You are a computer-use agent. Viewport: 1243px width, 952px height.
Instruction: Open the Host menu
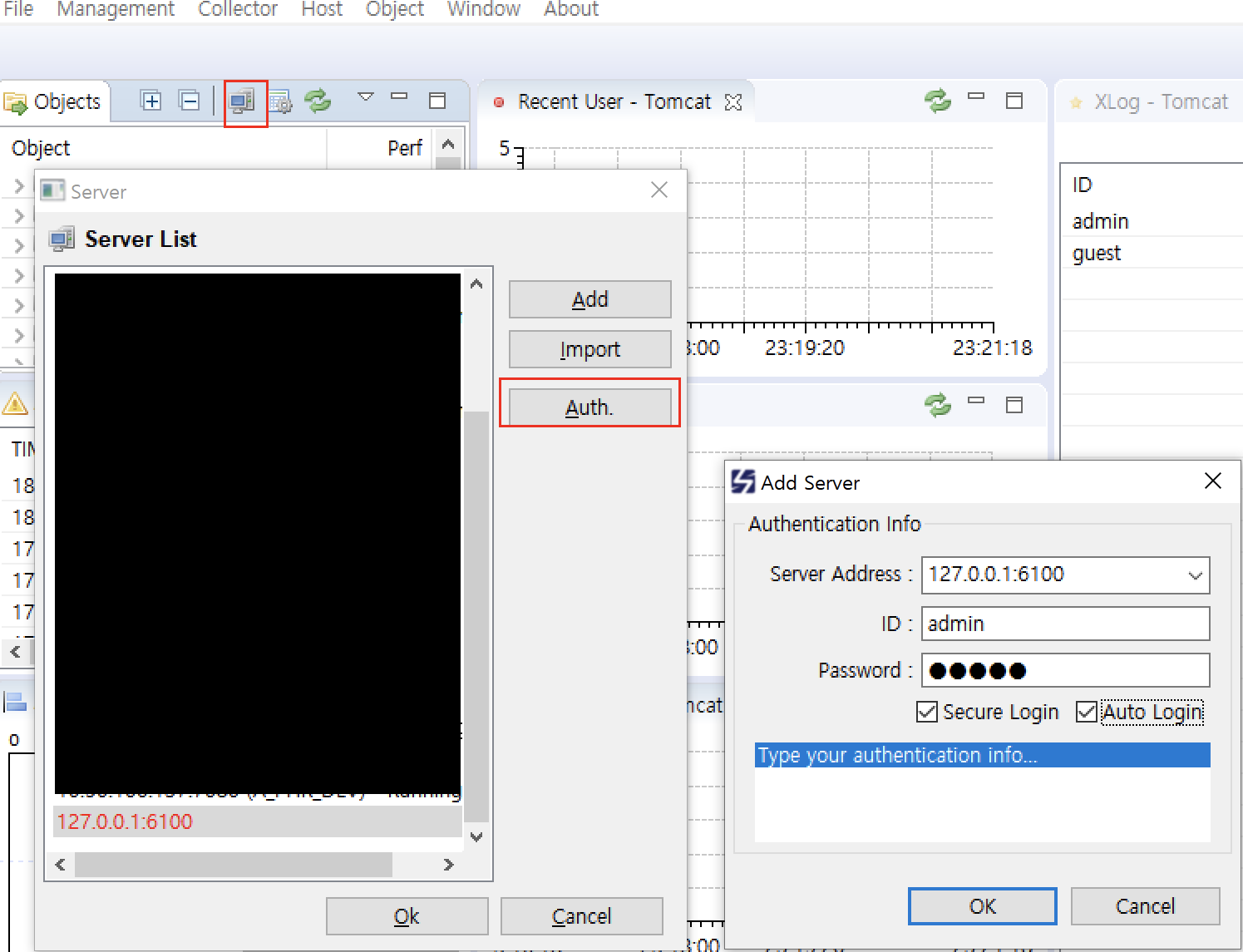[x=322, y=9]
